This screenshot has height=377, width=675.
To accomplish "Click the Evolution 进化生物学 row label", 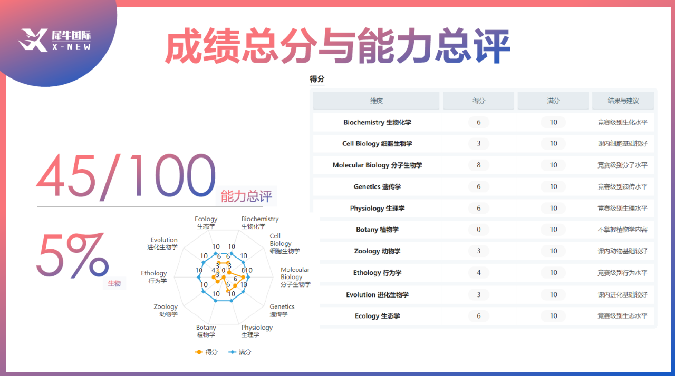I will 377,295.
